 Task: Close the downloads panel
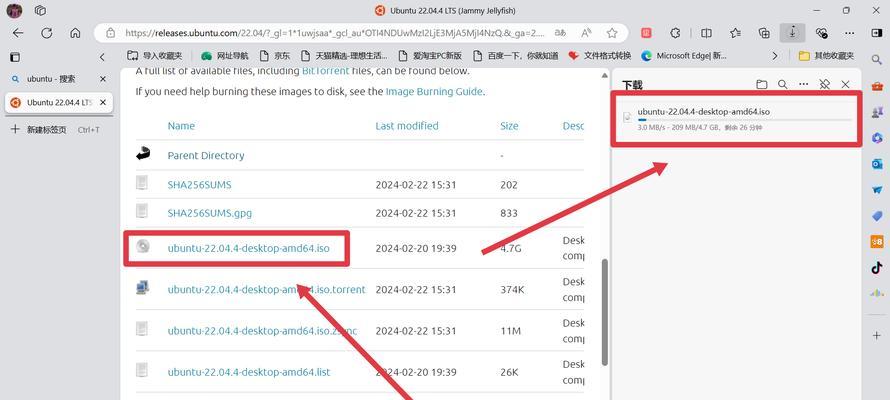845,85
